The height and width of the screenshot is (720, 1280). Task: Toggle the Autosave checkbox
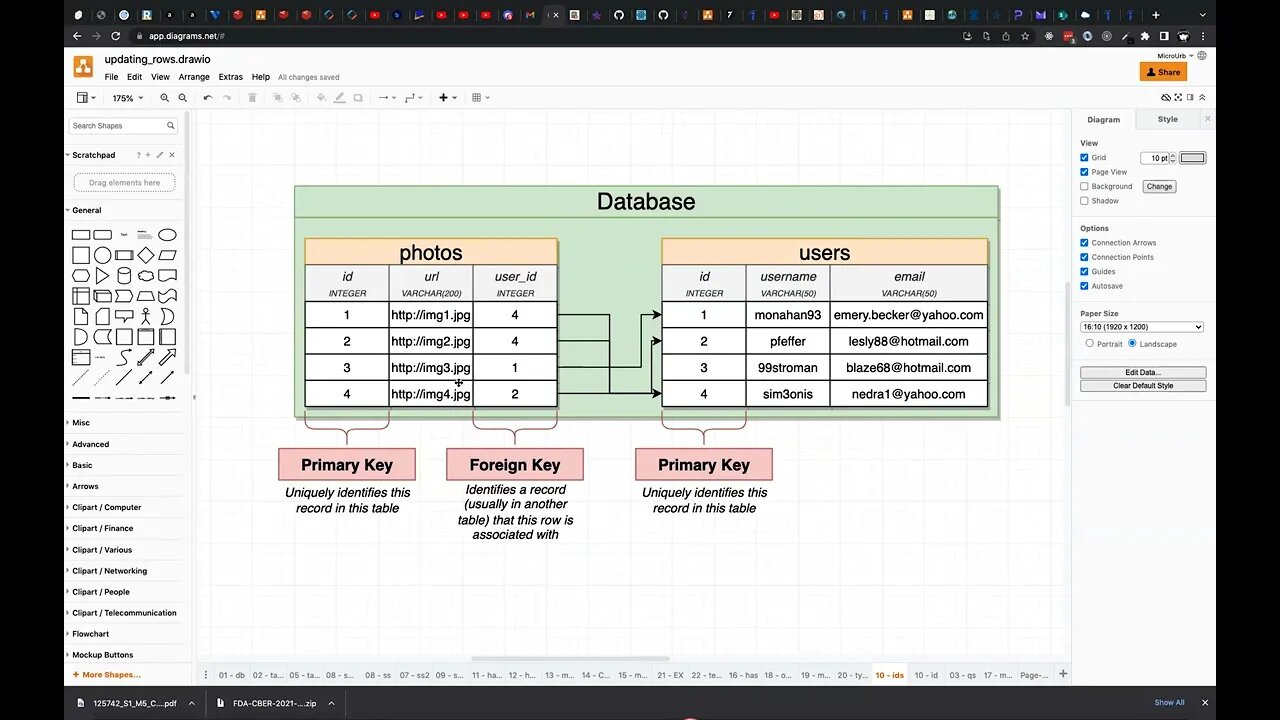tap(1084, 286)
